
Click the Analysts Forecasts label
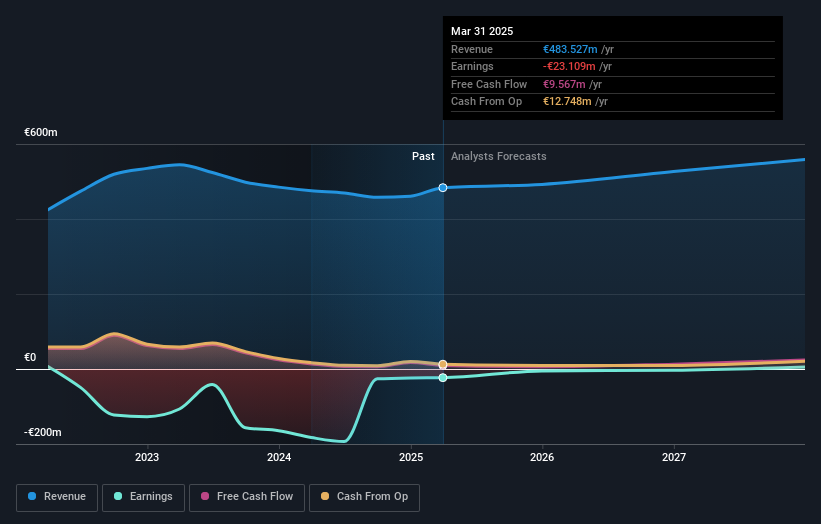pyautogui.click(x=498, y=156)
